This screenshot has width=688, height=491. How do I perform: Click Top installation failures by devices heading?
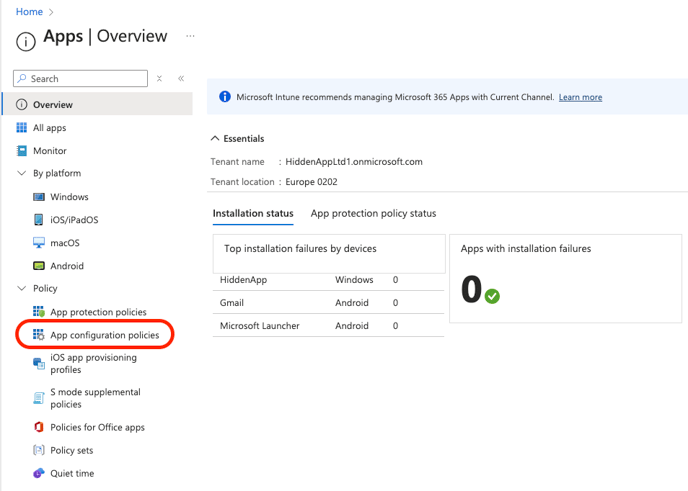[300, 248]
